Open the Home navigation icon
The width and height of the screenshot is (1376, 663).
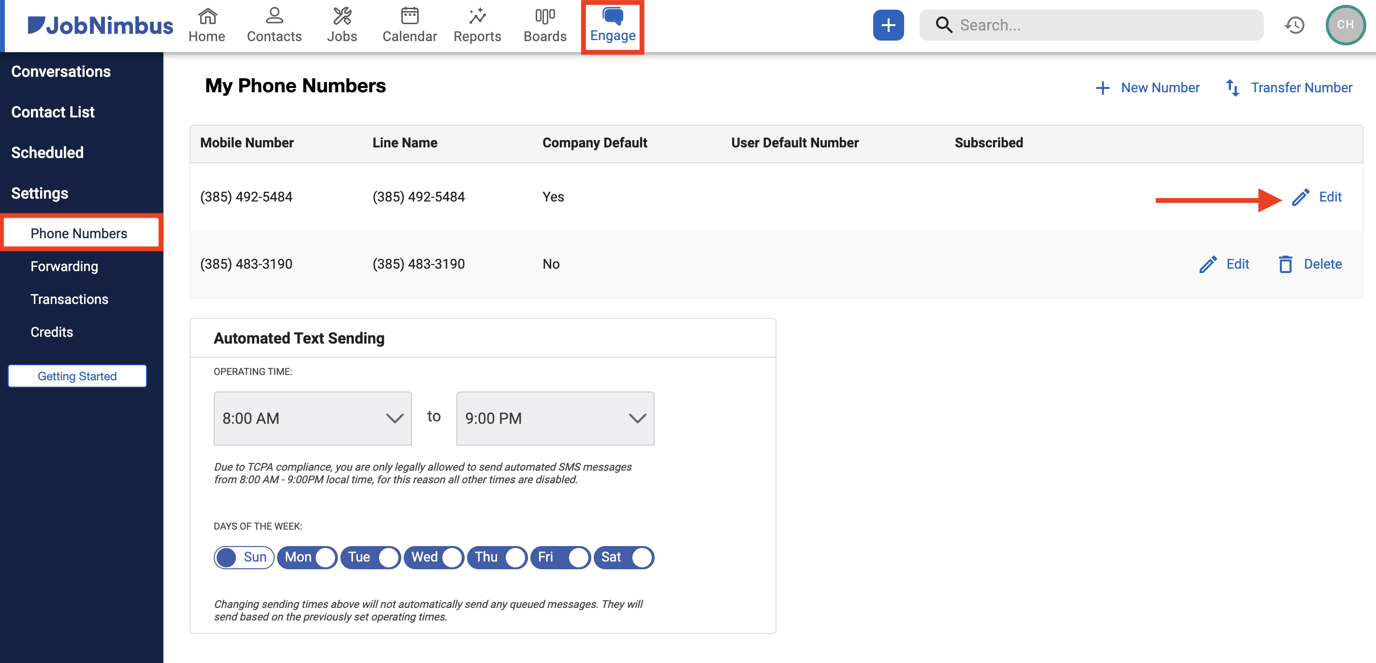tap(206, 24)
